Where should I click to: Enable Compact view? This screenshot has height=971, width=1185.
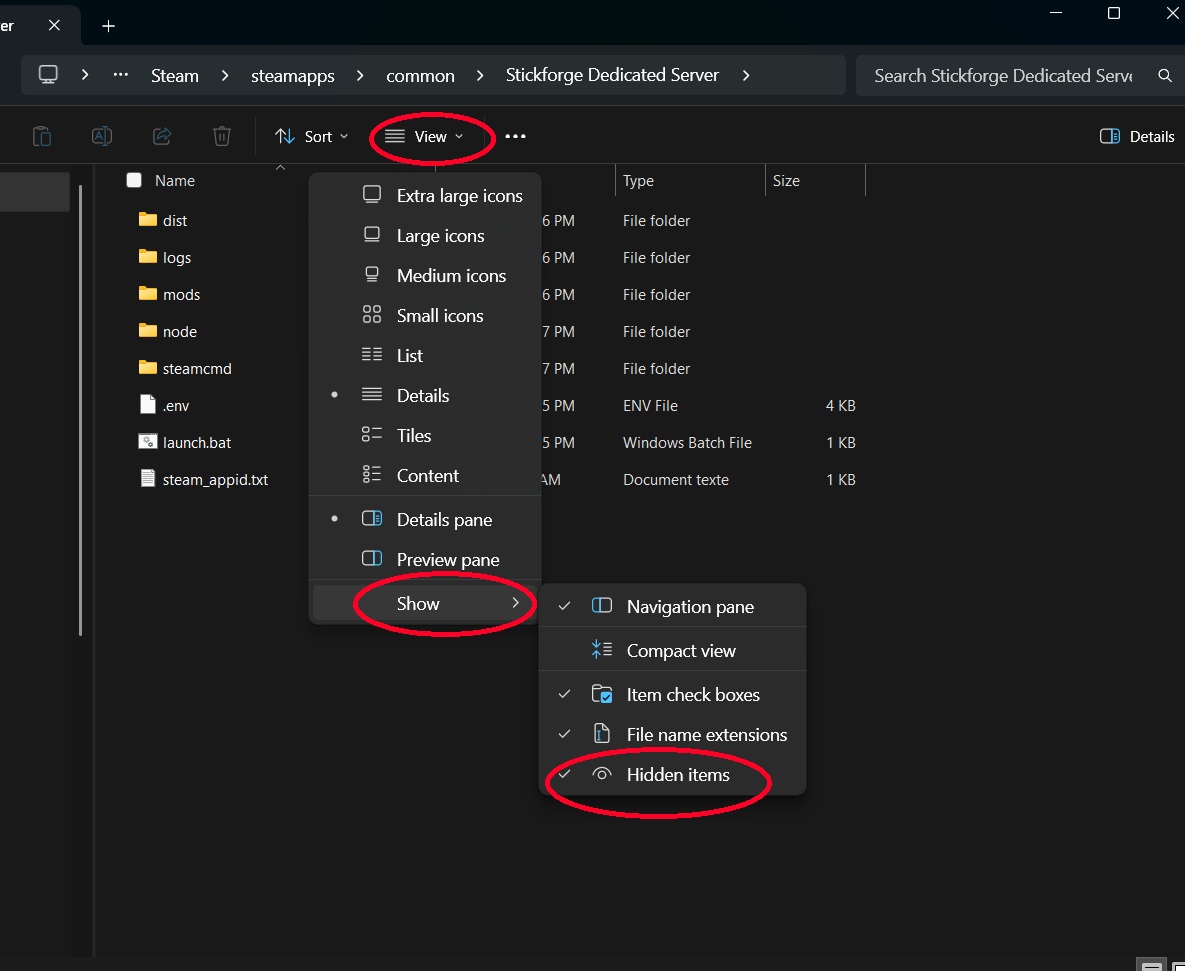tap(672, 651)
